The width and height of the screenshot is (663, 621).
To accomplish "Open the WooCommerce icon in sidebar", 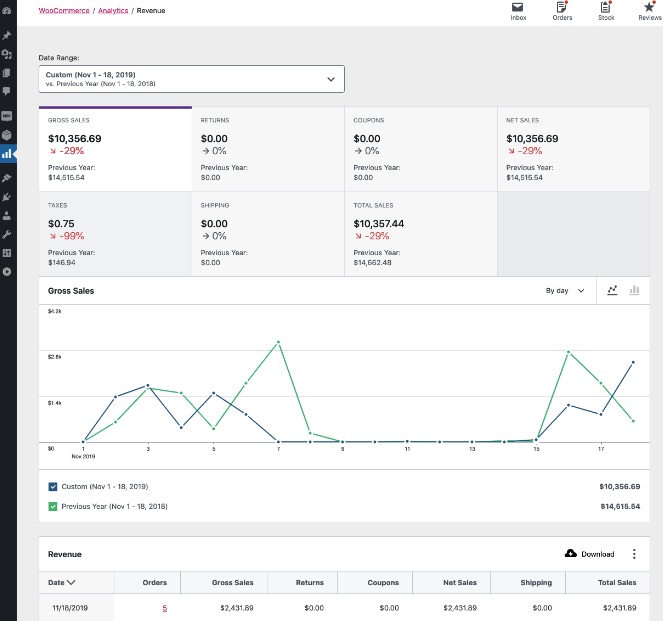I will 6,116.
